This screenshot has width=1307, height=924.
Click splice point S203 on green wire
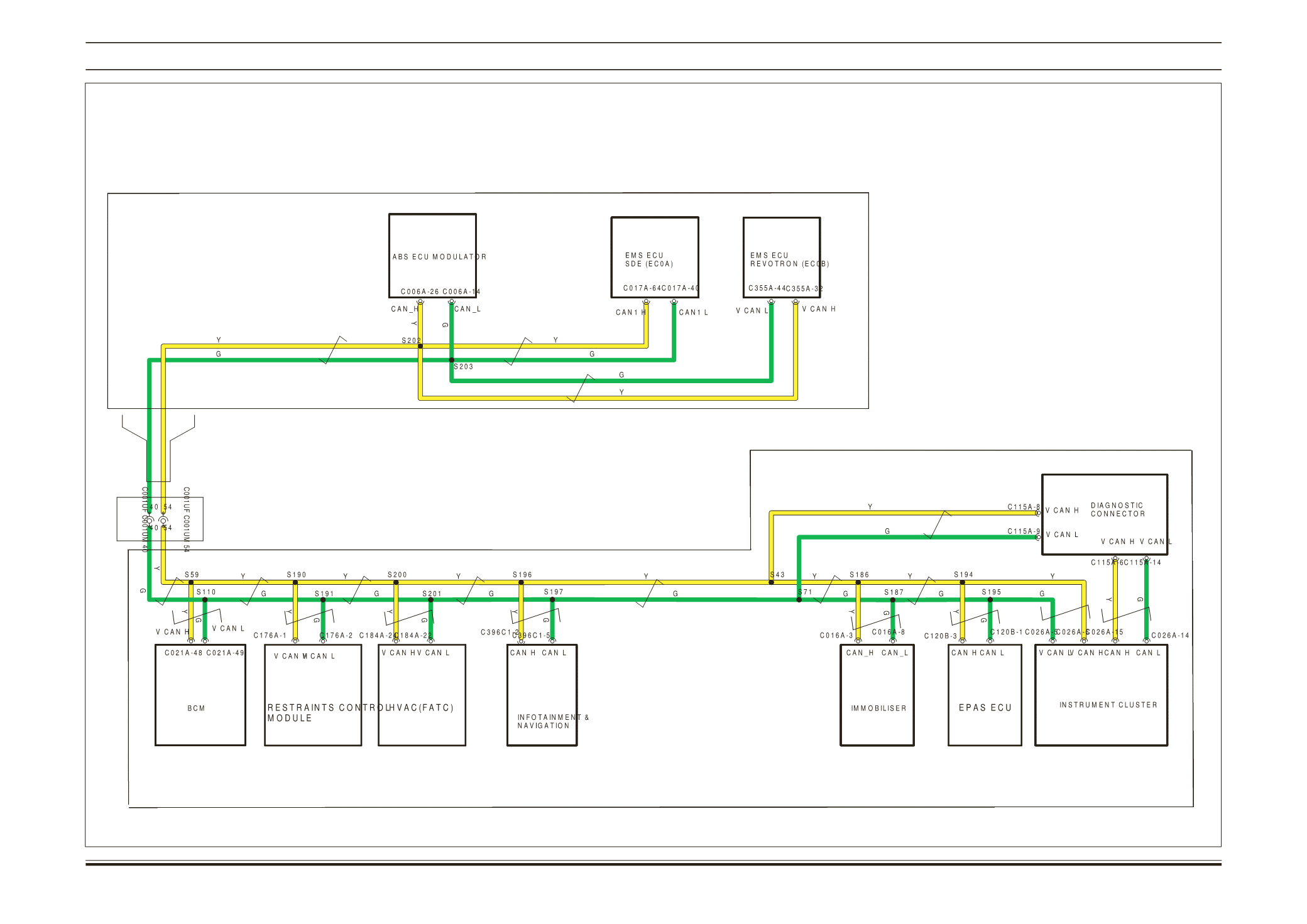[452, 360]
